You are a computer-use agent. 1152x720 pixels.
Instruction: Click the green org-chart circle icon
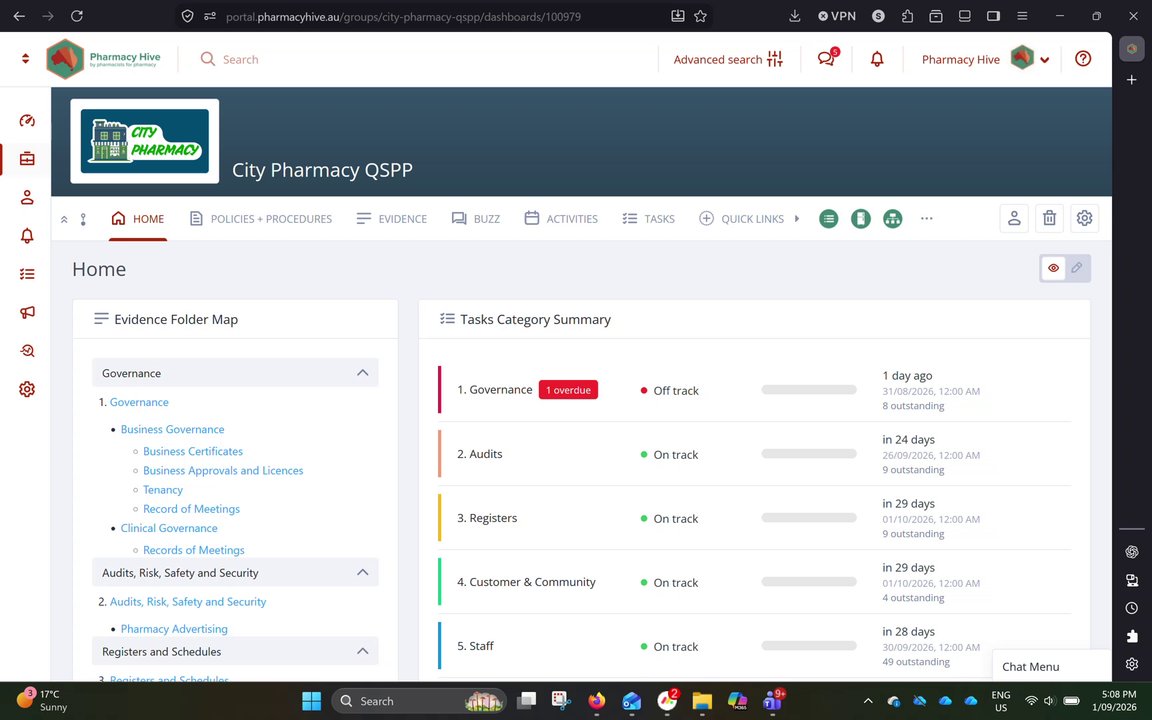[893, 218]
